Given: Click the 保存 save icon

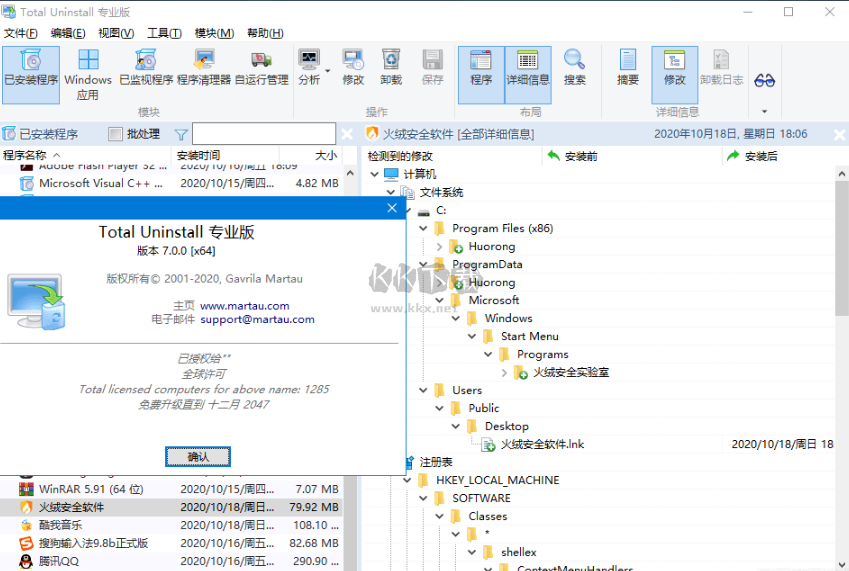Looking at the screenshot, I should point(433,68).
